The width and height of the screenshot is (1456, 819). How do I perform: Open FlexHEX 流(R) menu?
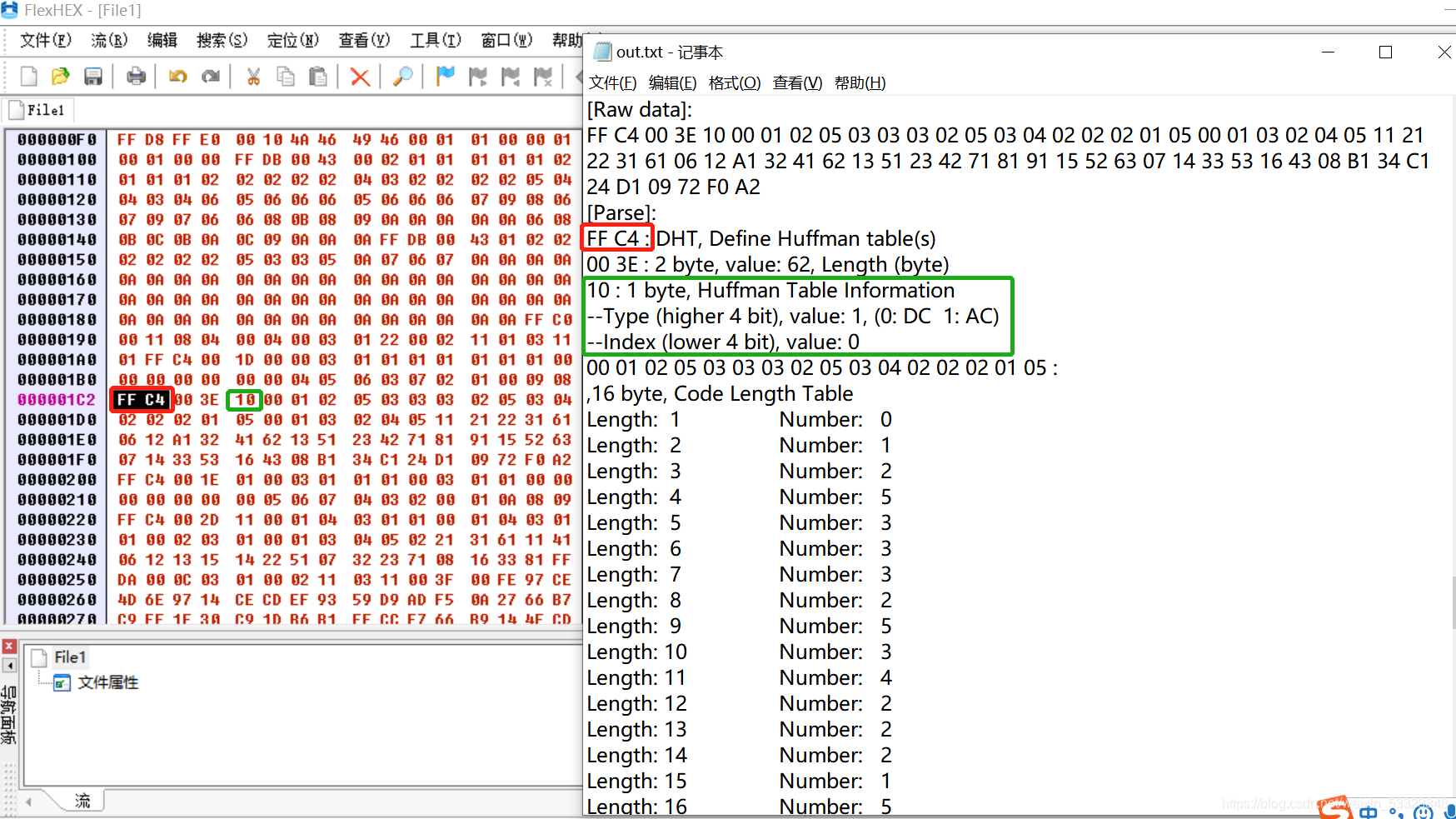point(109,40)
